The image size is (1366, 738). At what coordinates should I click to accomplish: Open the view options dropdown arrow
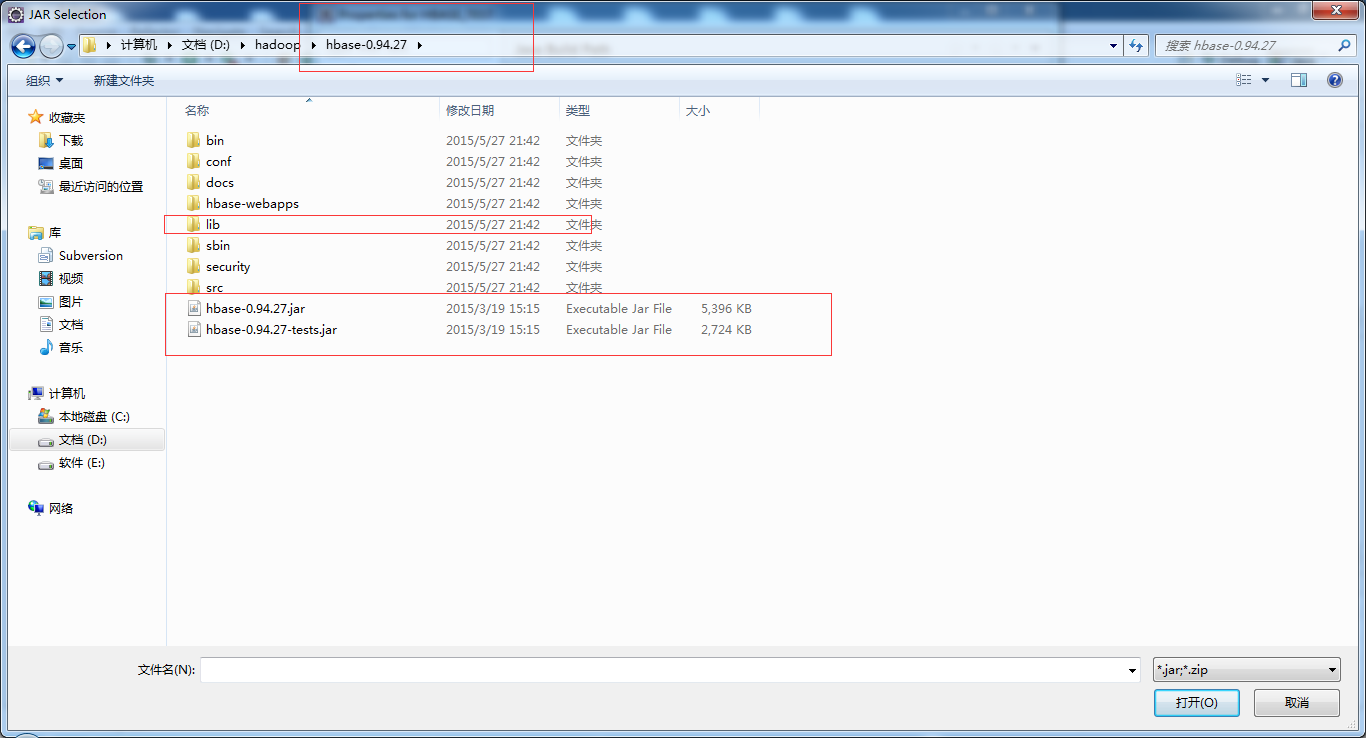(1265, 80)
